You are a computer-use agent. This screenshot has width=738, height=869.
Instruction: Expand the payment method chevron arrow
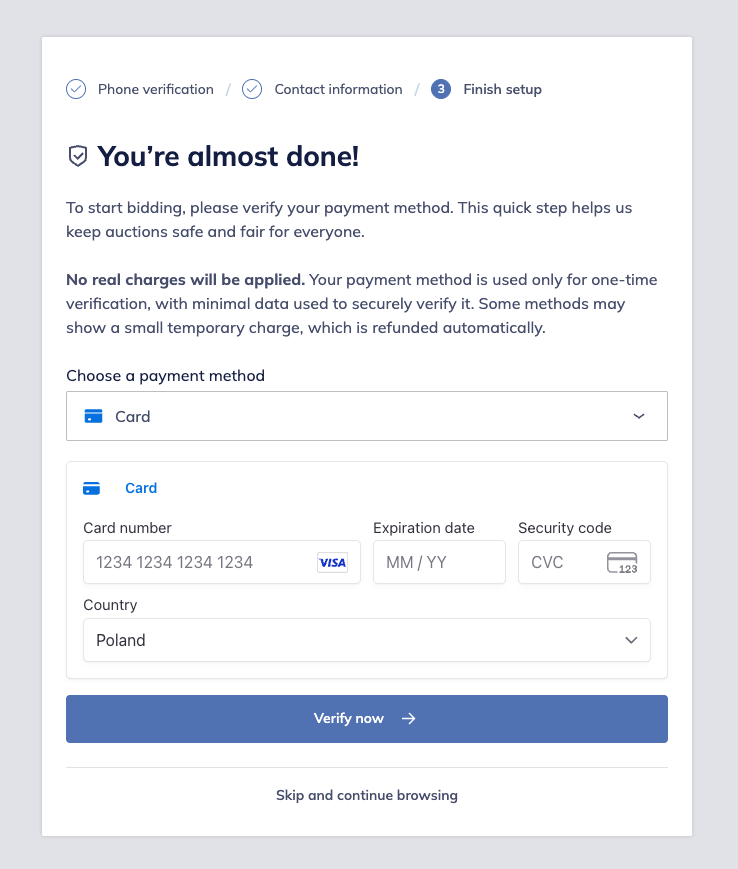tap(639, 416)
